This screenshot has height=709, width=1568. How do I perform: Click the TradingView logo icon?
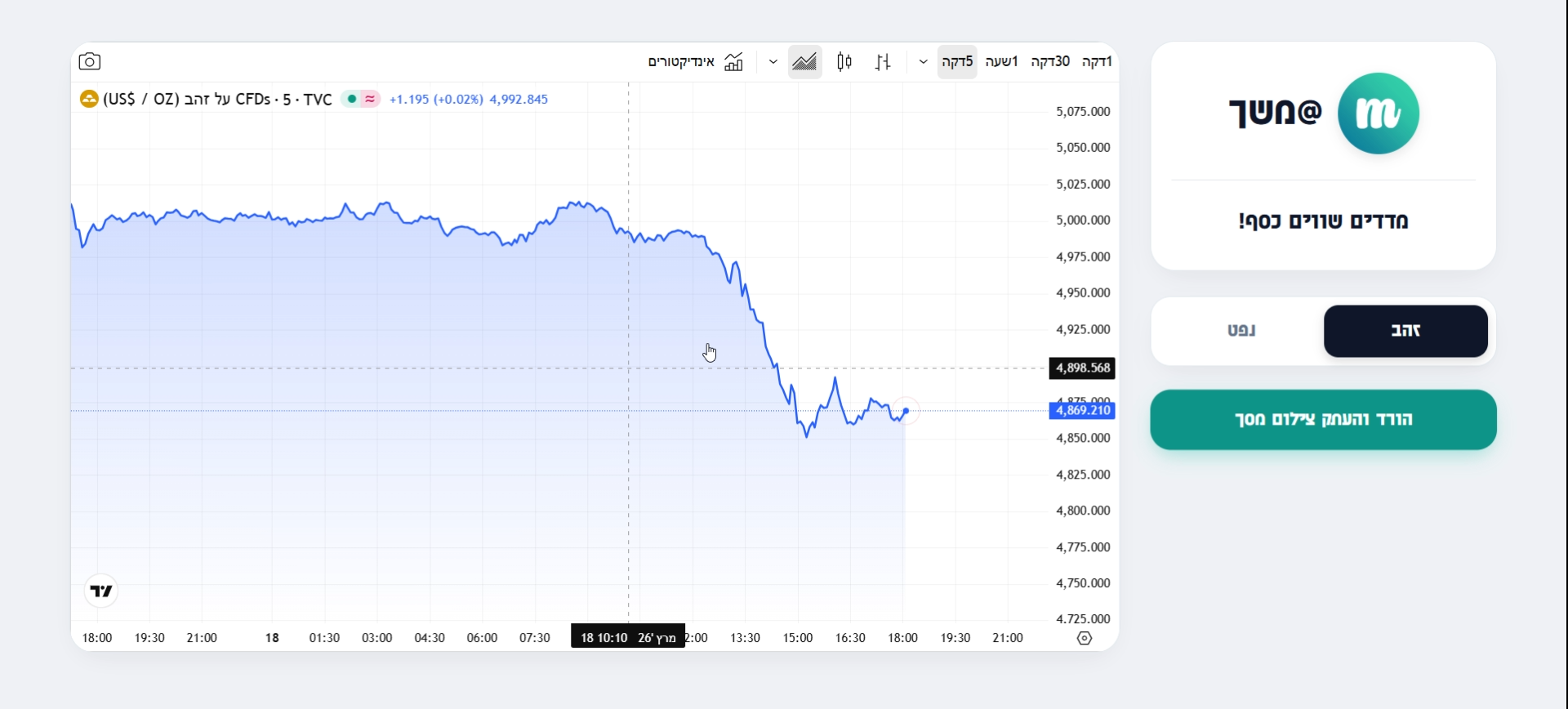point(101,591)
